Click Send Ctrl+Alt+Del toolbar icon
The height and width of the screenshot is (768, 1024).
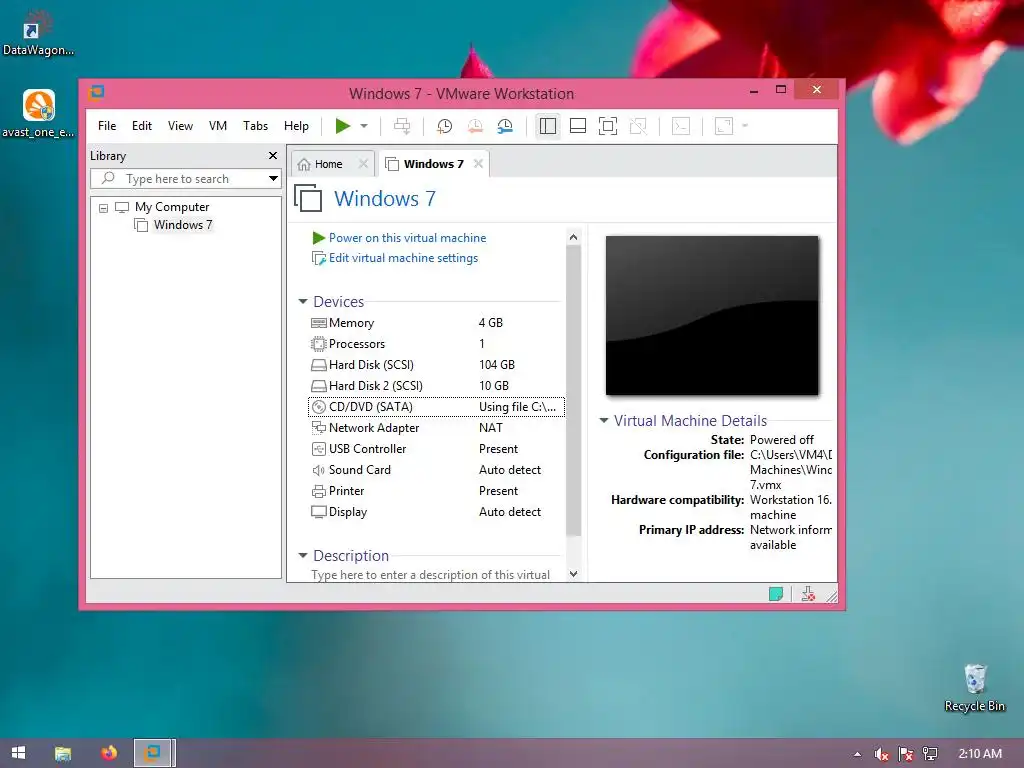tap(402, 126)
